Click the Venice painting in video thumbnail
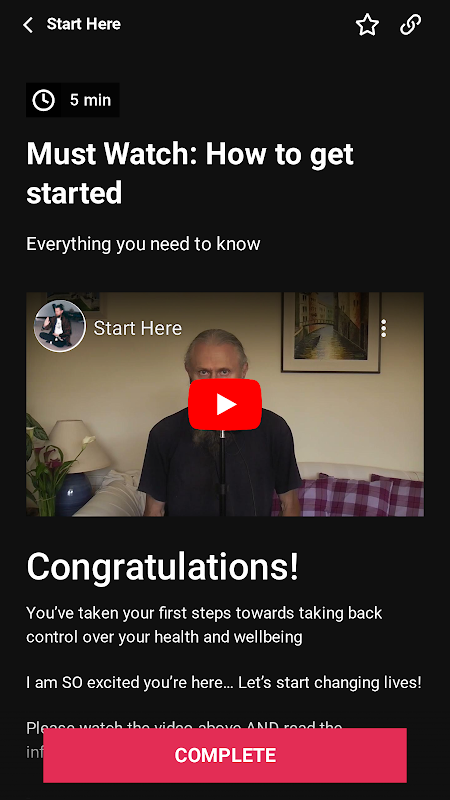The height and width of the screenshot is (800, 450). coord(331,332)
